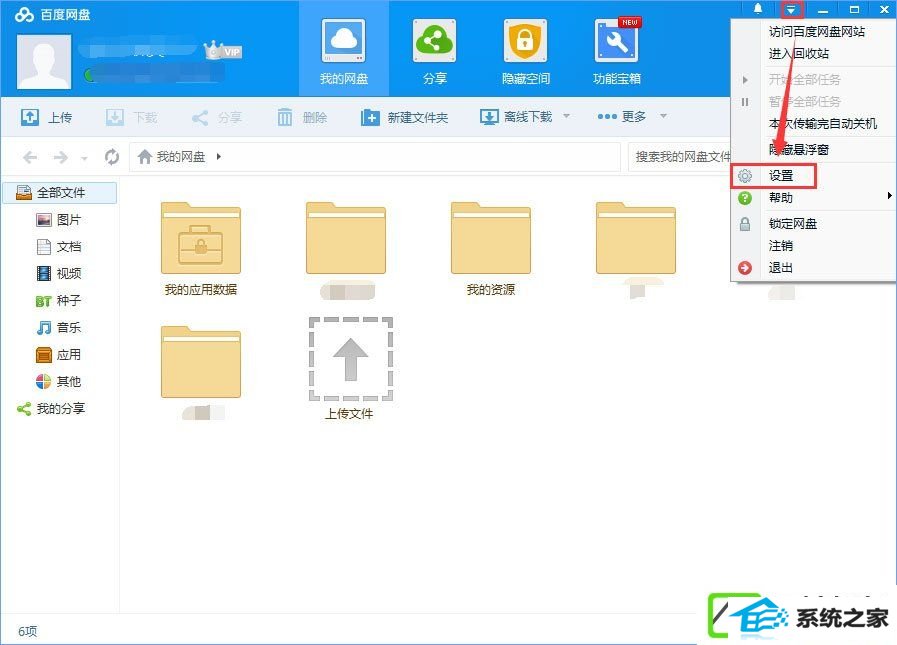Click the home icon in path bar

145,156
